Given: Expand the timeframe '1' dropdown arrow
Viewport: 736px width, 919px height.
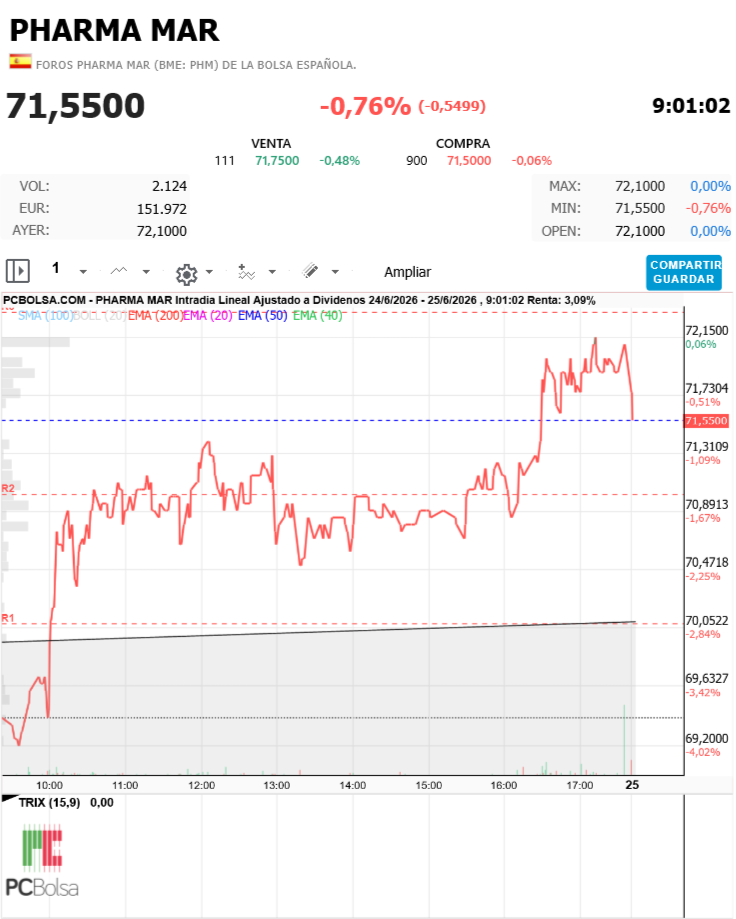Looking at the screenshot, I should pyautogui.click(x=83, y=272).
